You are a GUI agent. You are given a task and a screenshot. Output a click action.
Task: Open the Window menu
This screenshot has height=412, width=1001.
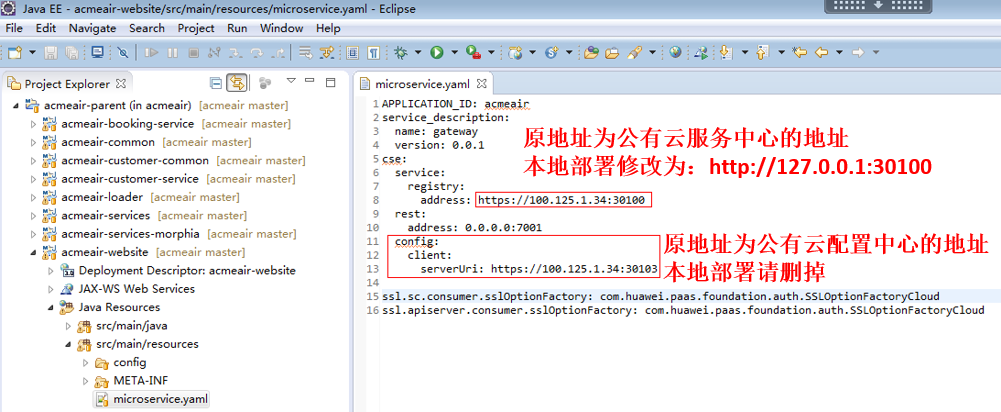click(281, 28)
